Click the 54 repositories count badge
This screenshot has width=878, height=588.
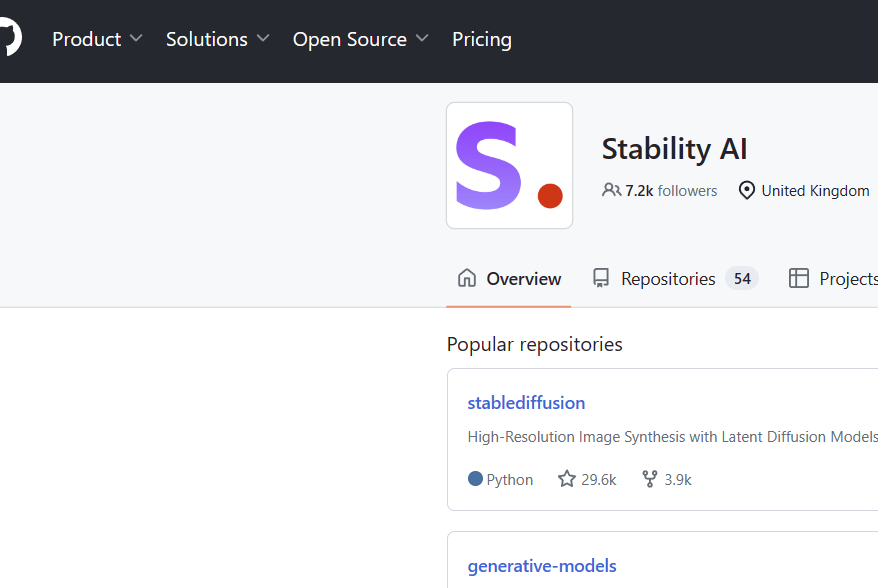tap(742, 278)
